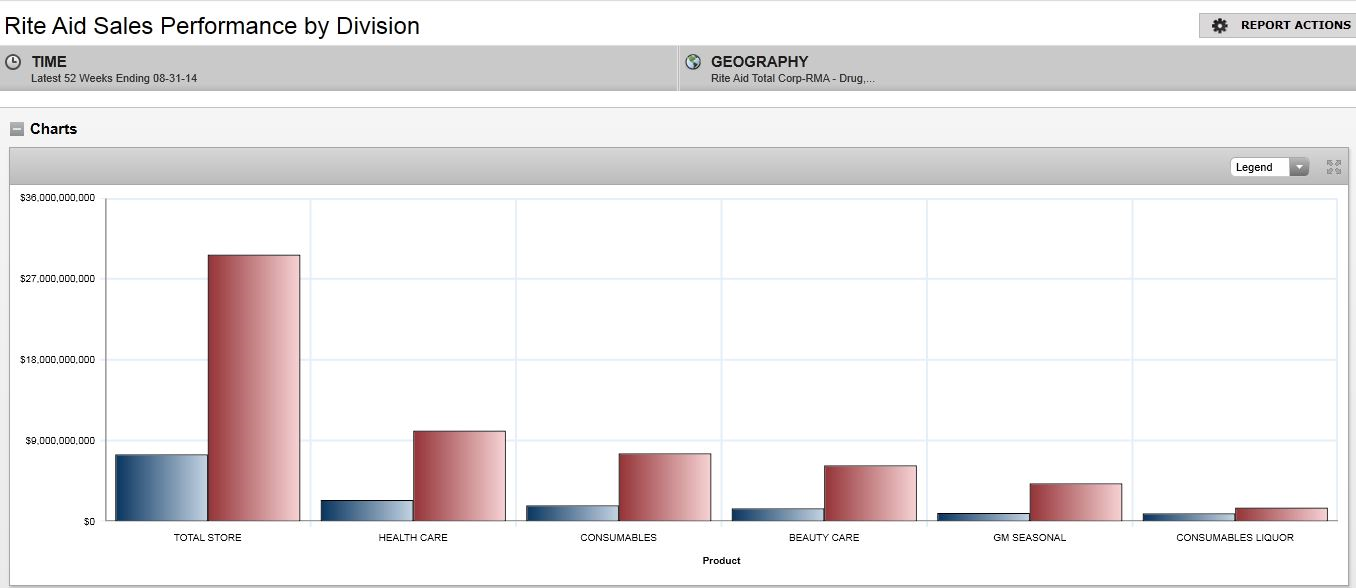This screenshot has width=1356, height=588.
Task: Click the gear icon in Report Actions
Action: coord(1219,26)
